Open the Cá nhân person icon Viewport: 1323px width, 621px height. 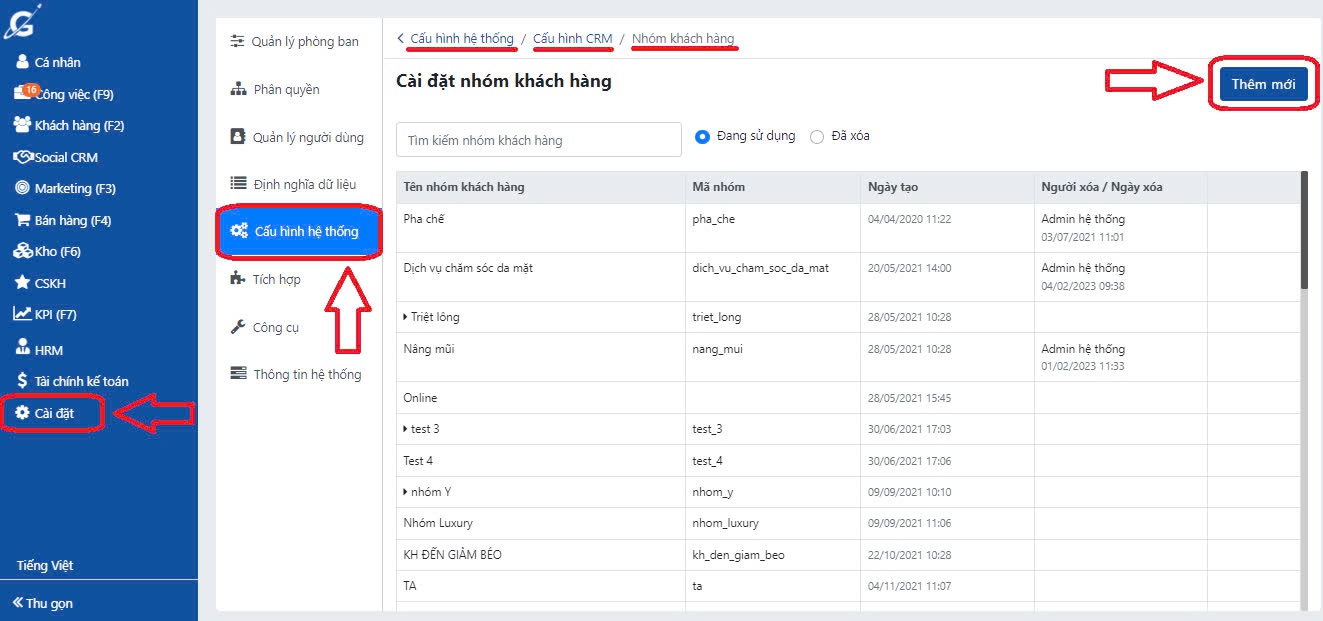23,62
